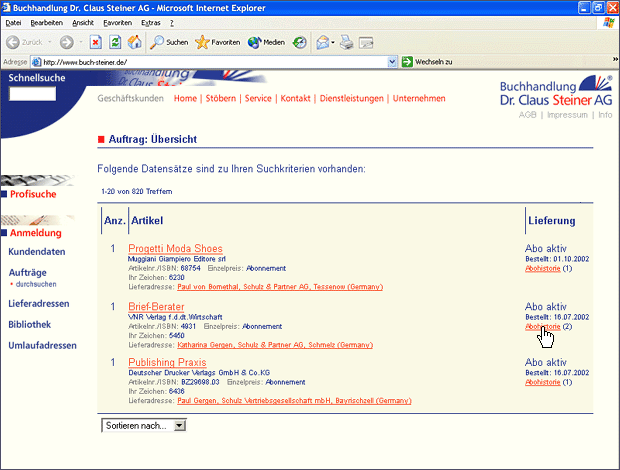Click the Print icon in toolbar
This screenshot has width=620, height=470.
coord(347,42)
